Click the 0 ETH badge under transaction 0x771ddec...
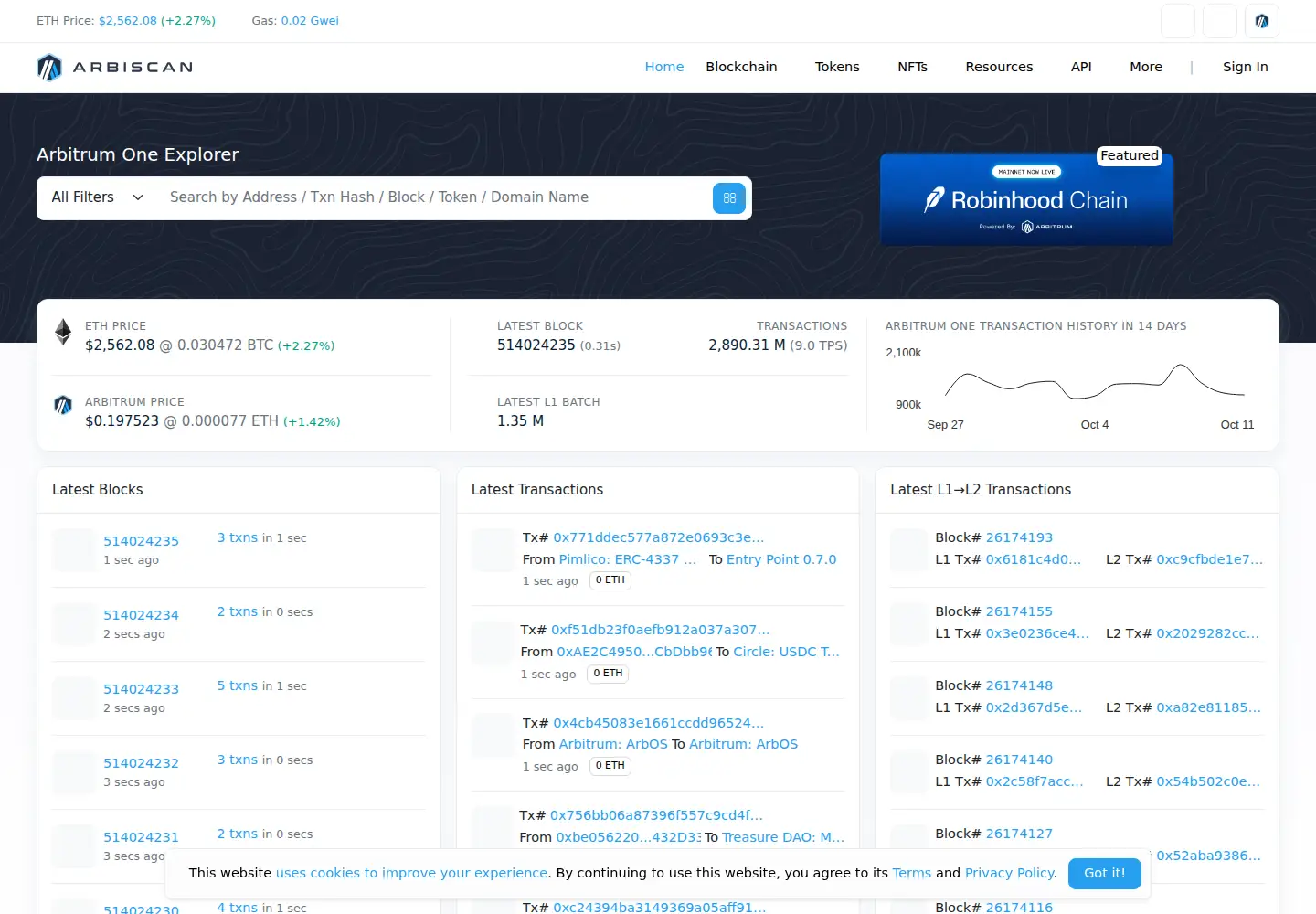 tap(610, 580)
